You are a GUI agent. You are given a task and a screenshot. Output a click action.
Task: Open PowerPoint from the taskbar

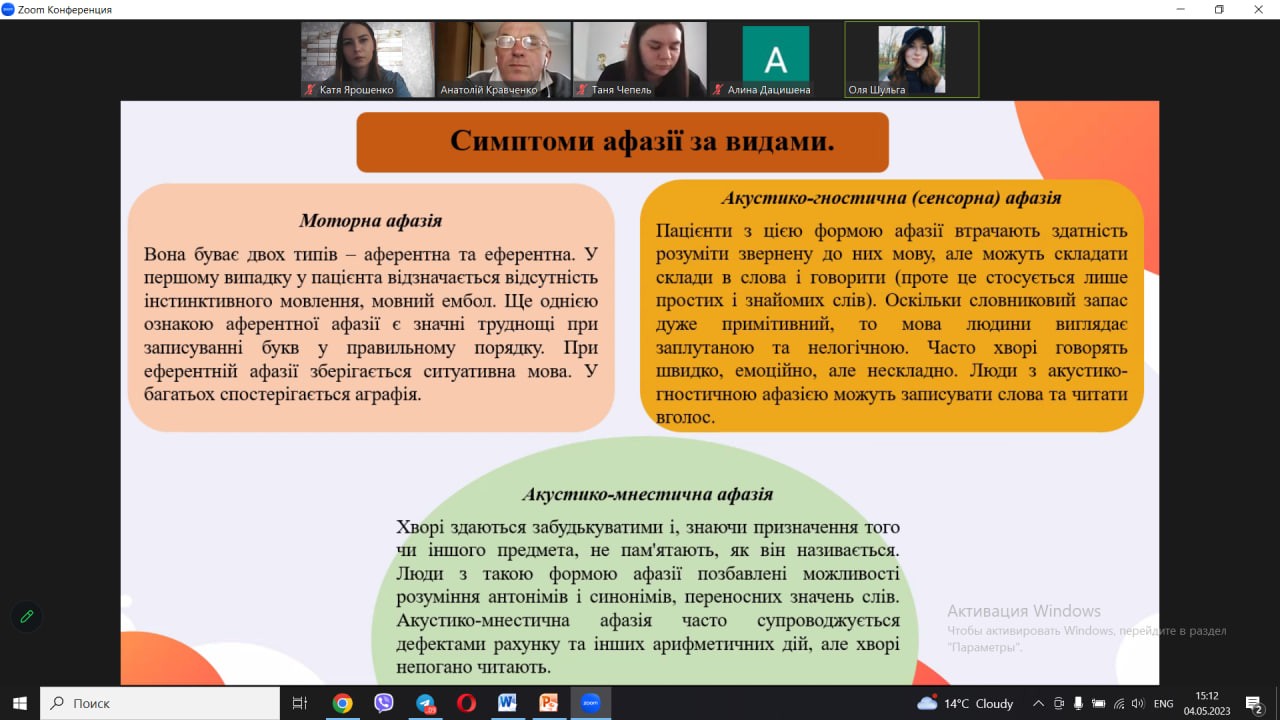[x=548, y=703]
